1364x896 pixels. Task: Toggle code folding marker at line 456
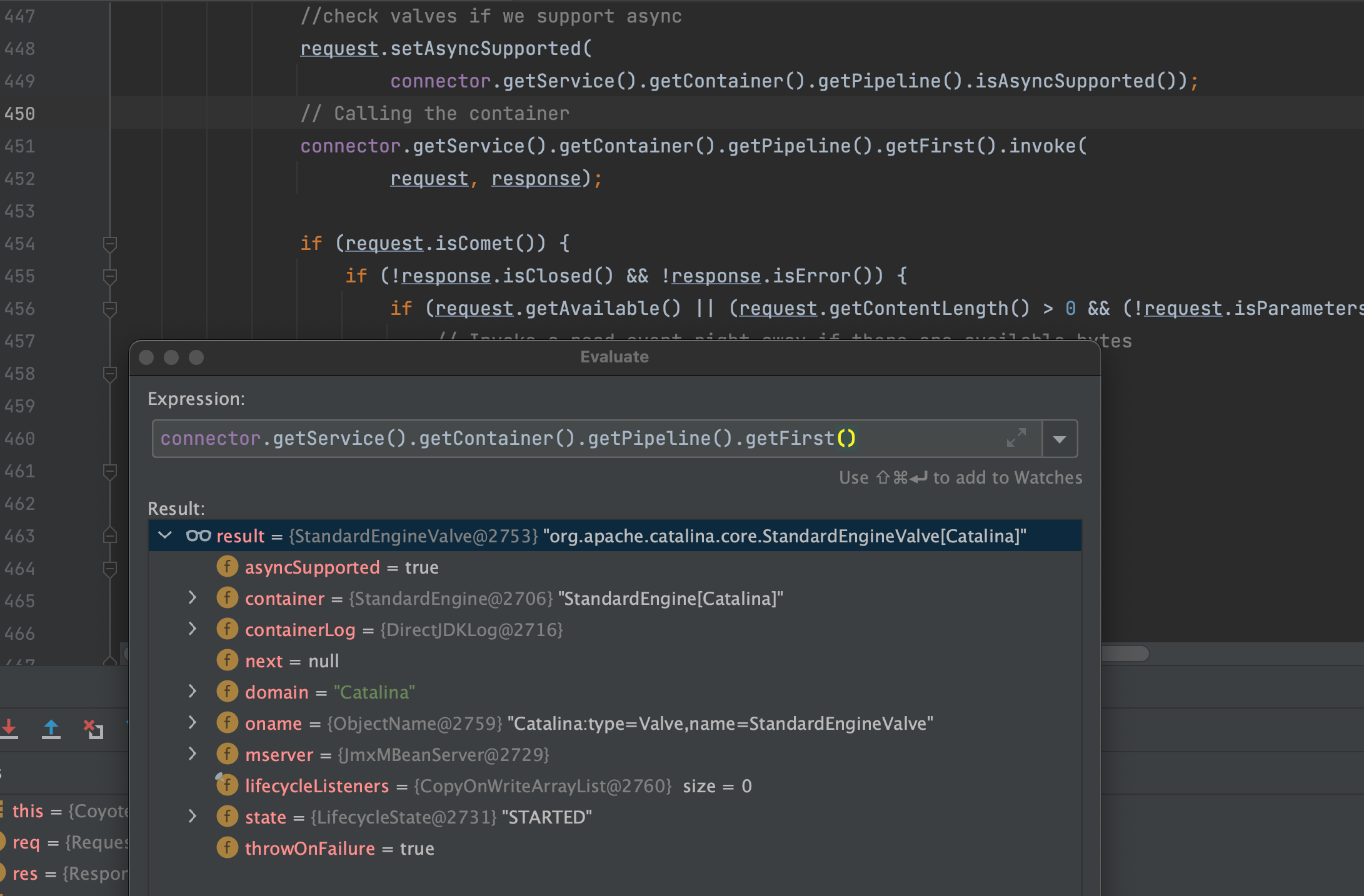pos(110,309)
